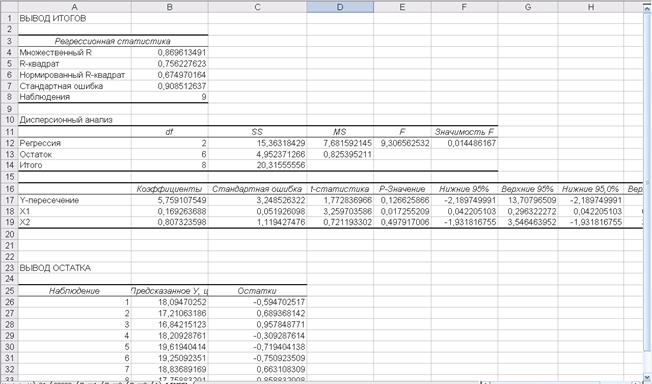This screenshot has height=384, width=652.
Task: Click the Предсказанное Y header cell
Action: (x=170, y=291)
